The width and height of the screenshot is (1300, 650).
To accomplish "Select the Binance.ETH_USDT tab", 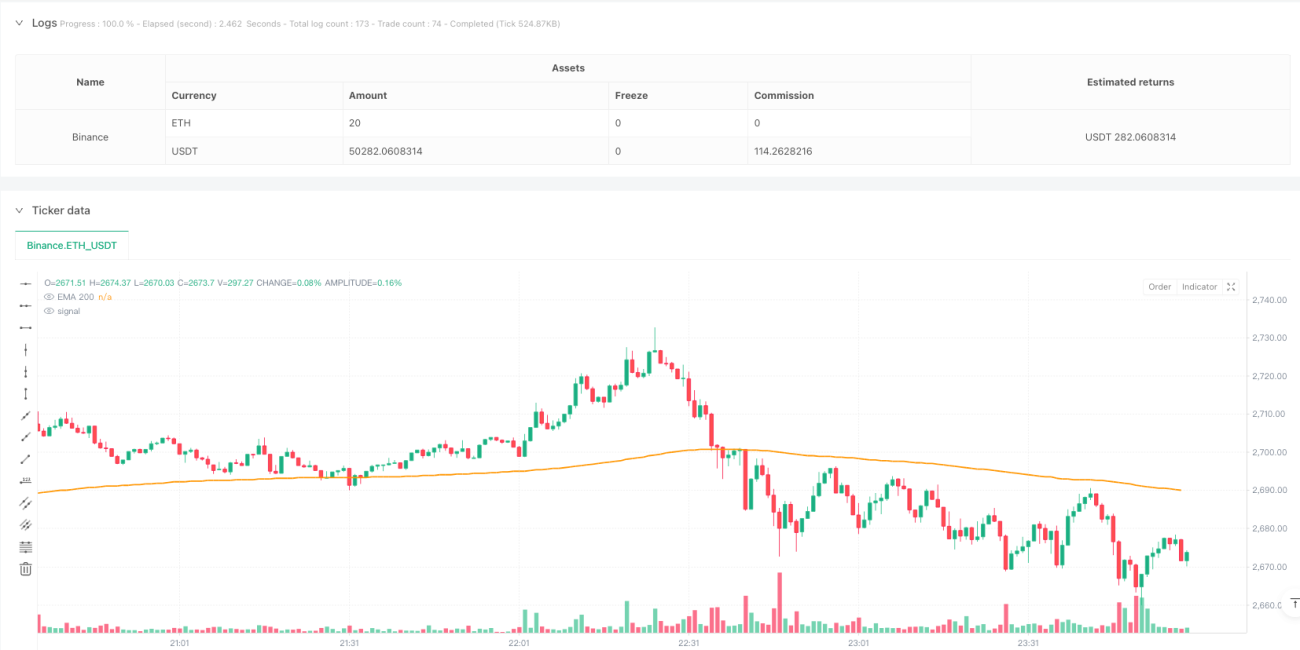I will pos(72,245).
